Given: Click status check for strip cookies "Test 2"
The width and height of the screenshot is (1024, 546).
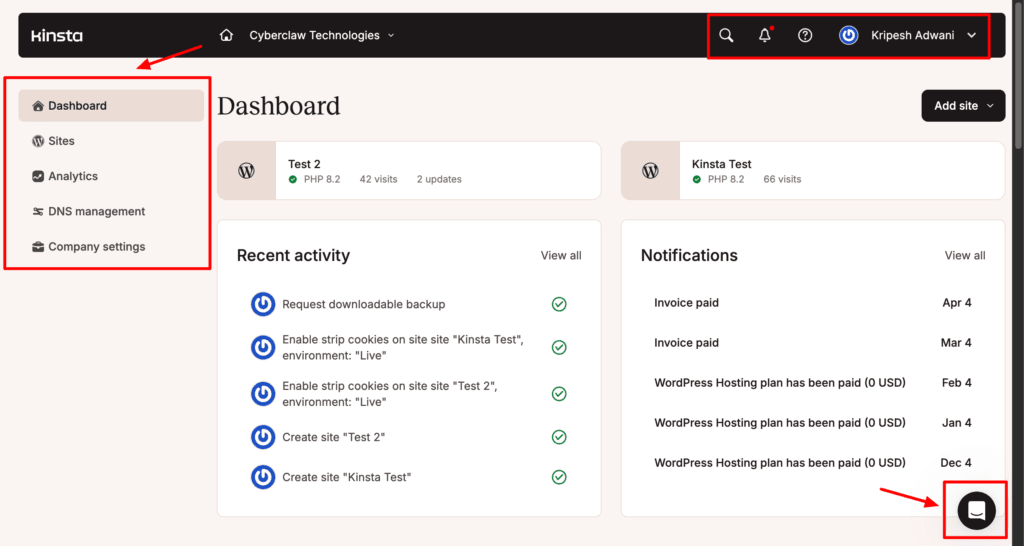Looking at the screenshot, I should point(559,394).
